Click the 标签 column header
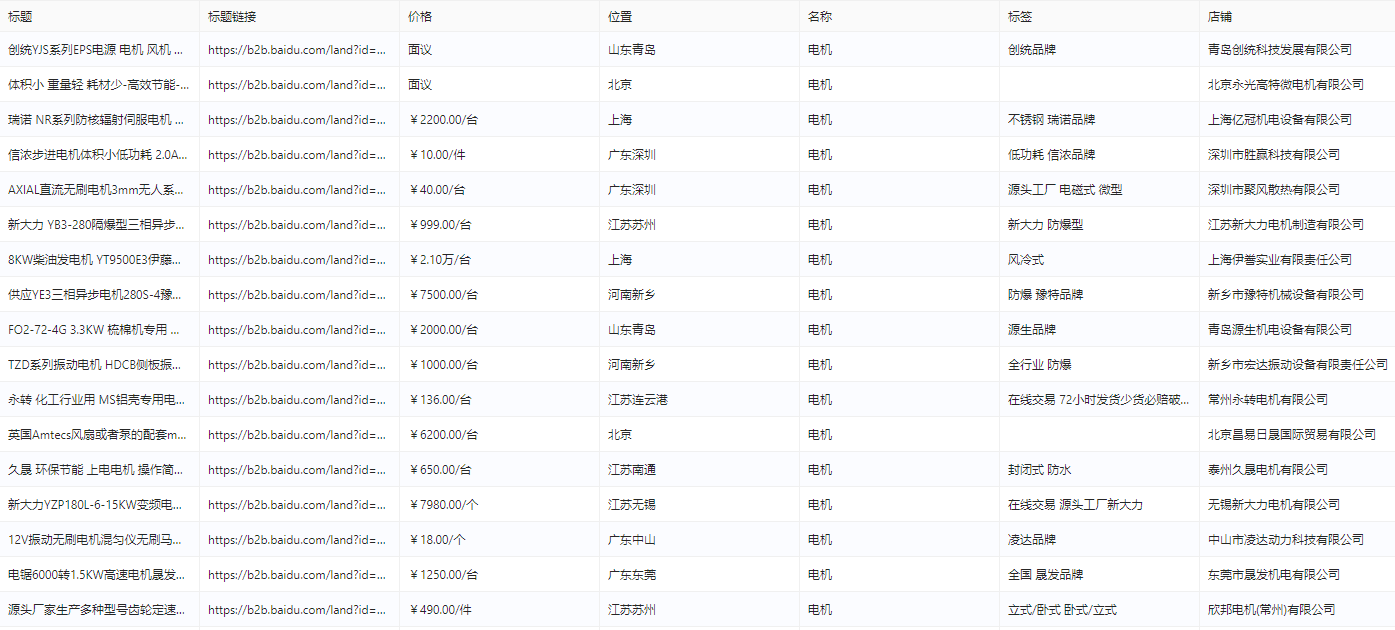This screenshot has width=1395, height=630. coord(1020,17)
